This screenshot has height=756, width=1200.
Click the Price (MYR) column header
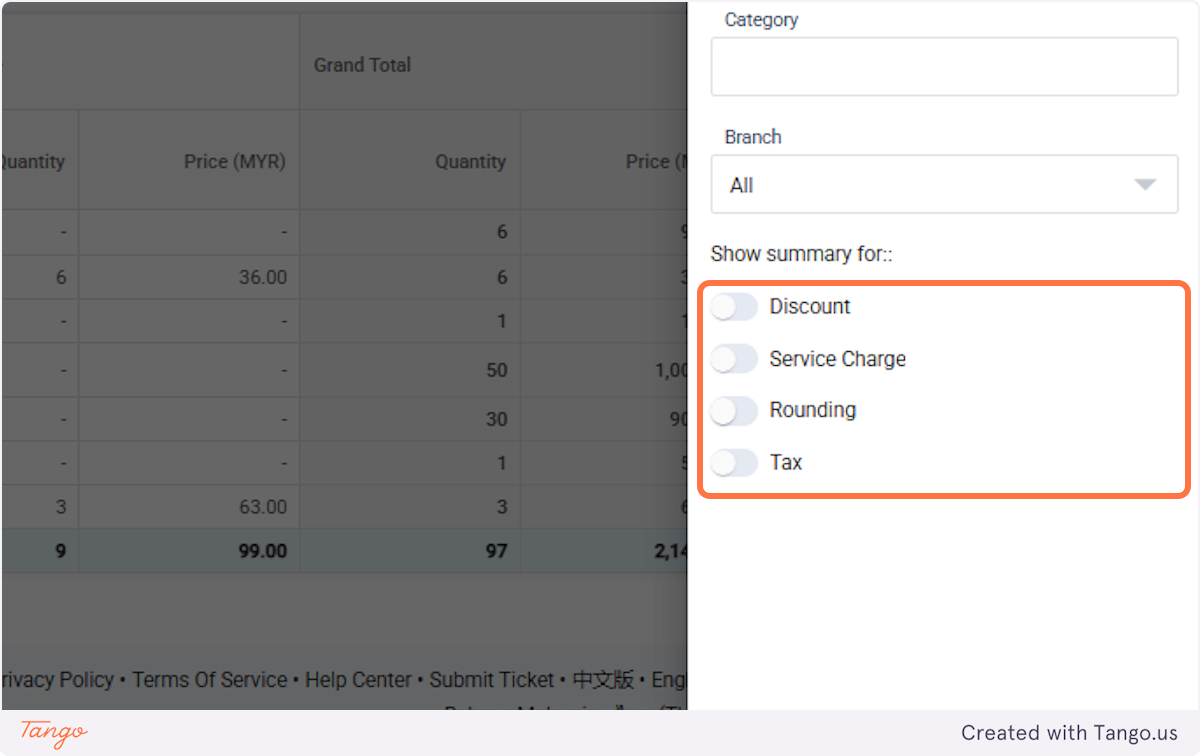(189, 161)
